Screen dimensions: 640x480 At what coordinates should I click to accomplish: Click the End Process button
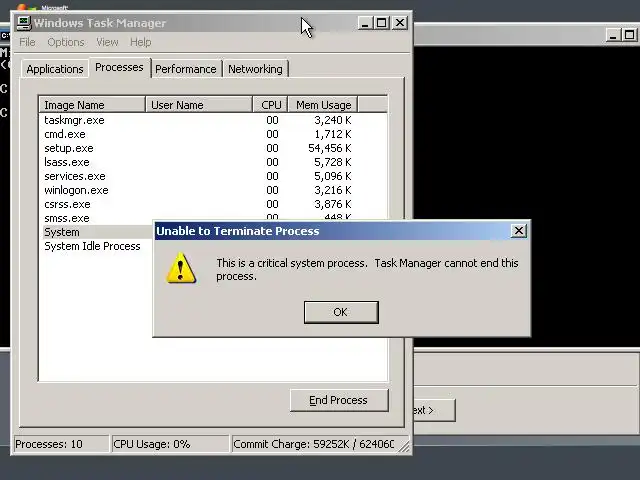(x=339, y=400)
